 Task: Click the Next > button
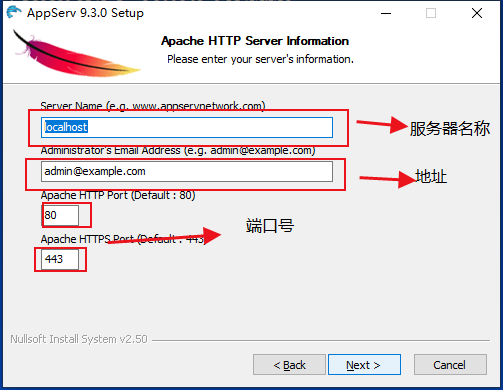pyautogui.click(x=364, y=365)
